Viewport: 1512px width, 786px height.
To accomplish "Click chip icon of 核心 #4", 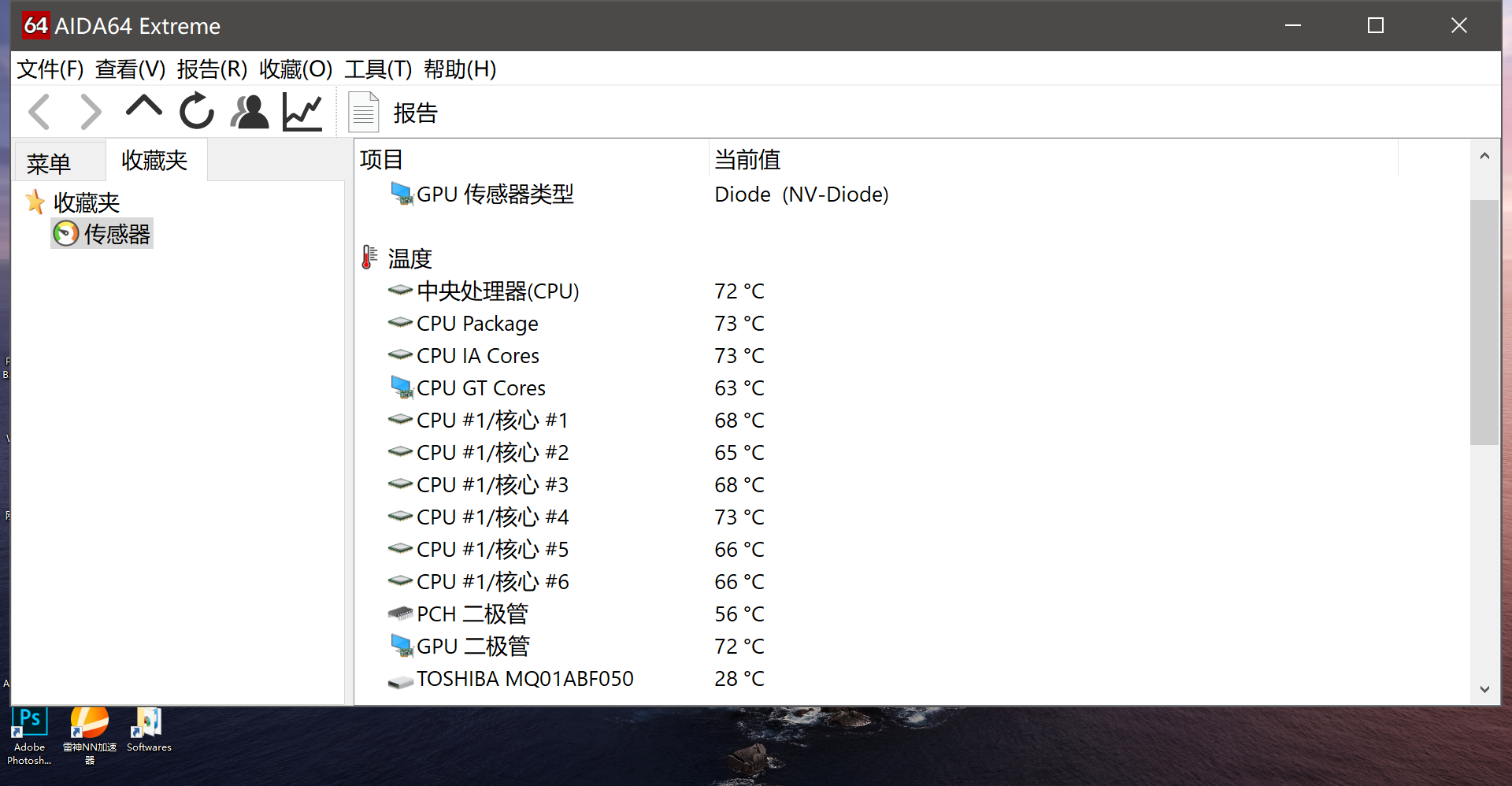I will click(401, 516).
